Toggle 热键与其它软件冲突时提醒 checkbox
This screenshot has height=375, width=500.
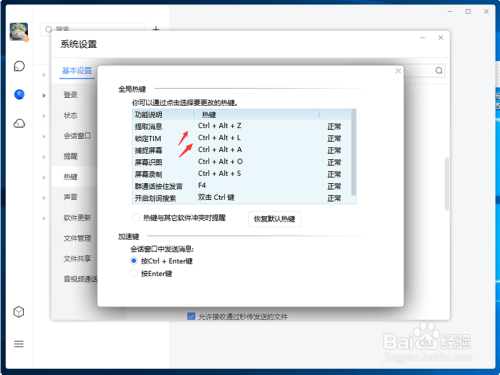pyautogui.click(x=136, y=218)
